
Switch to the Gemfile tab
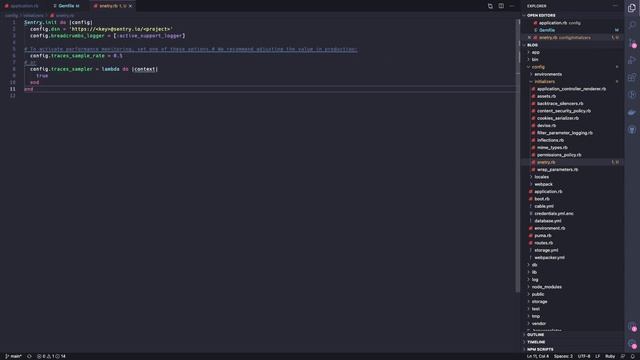(66, 6)
